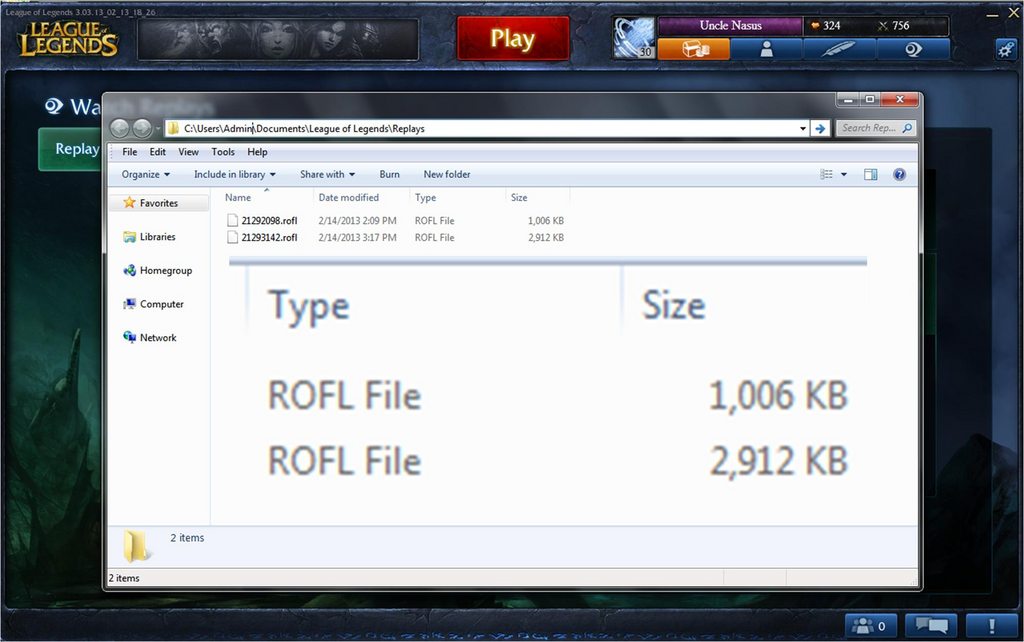
Task: Click the exclamation mark notifications icon
Action: (990, 626)
